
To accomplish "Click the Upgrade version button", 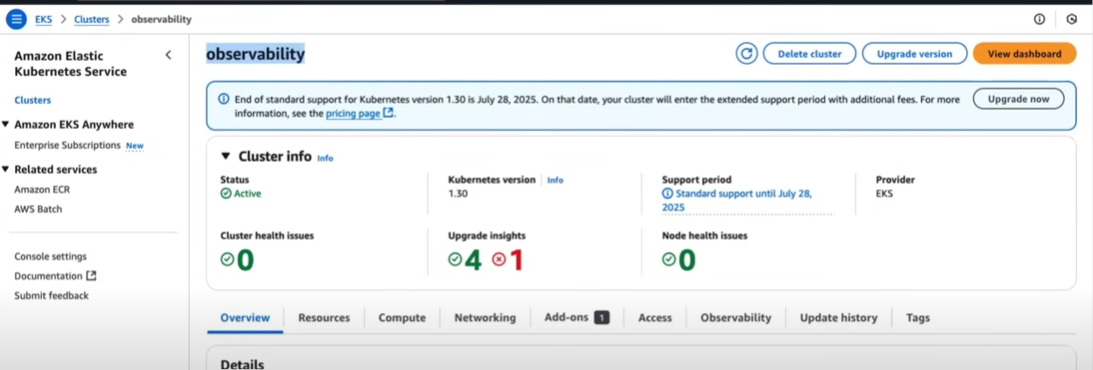I will pyautogui.click(x=915, y=54).
